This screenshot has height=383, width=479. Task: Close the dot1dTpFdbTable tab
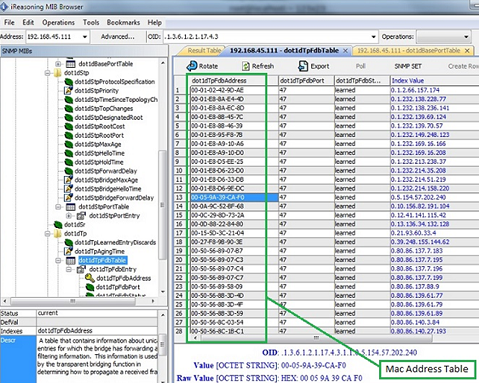(x=346, y=51)
